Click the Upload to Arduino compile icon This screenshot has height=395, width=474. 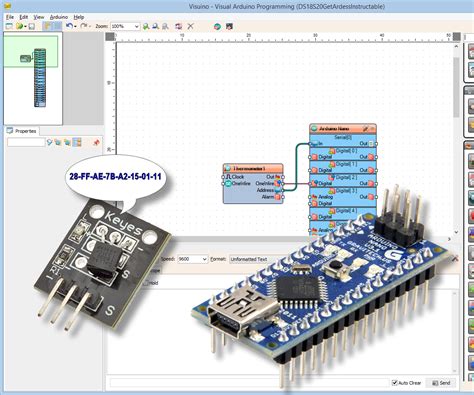click(x=217, y=26)
